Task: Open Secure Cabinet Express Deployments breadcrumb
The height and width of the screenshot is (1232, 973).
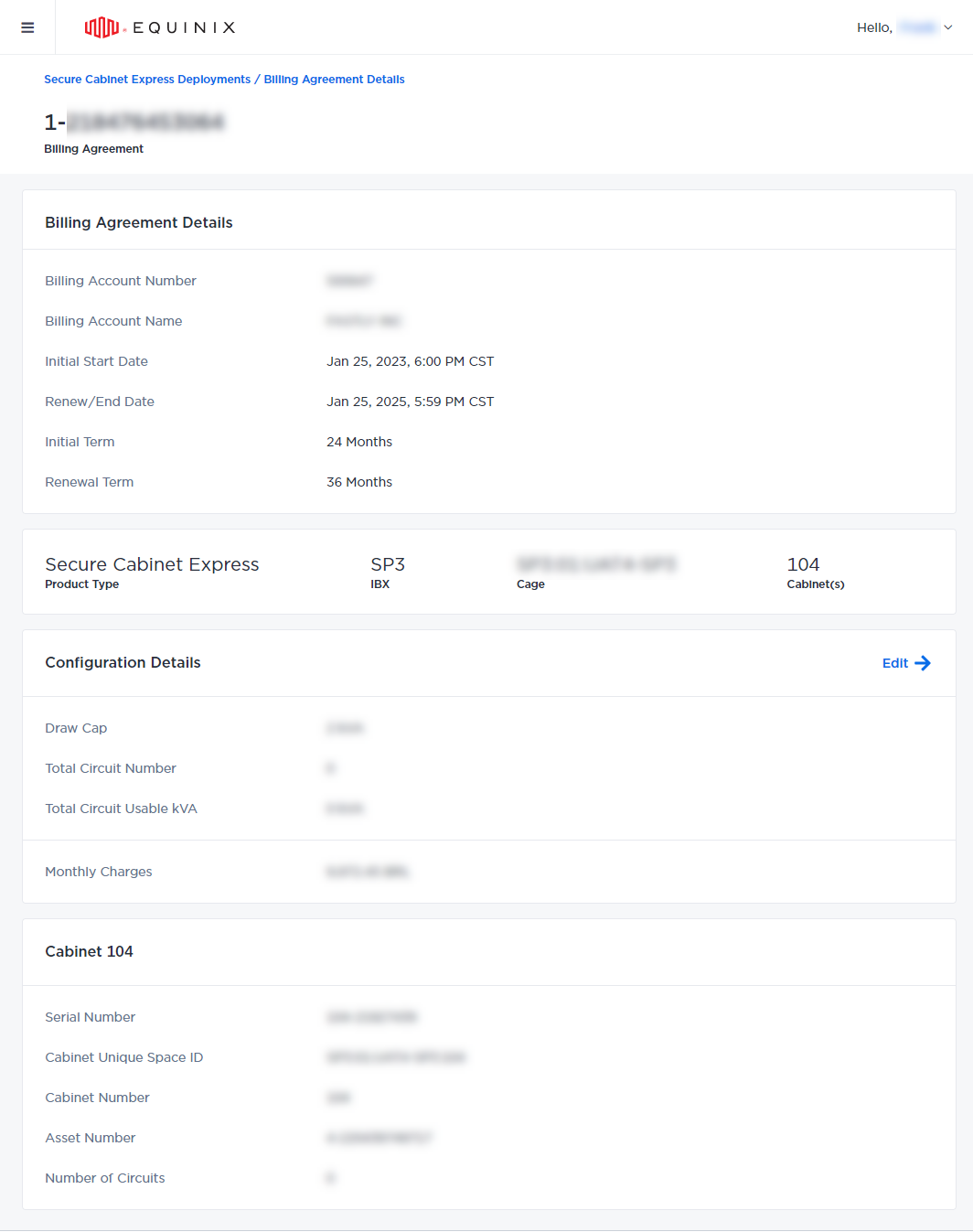Action: (147, 80)
